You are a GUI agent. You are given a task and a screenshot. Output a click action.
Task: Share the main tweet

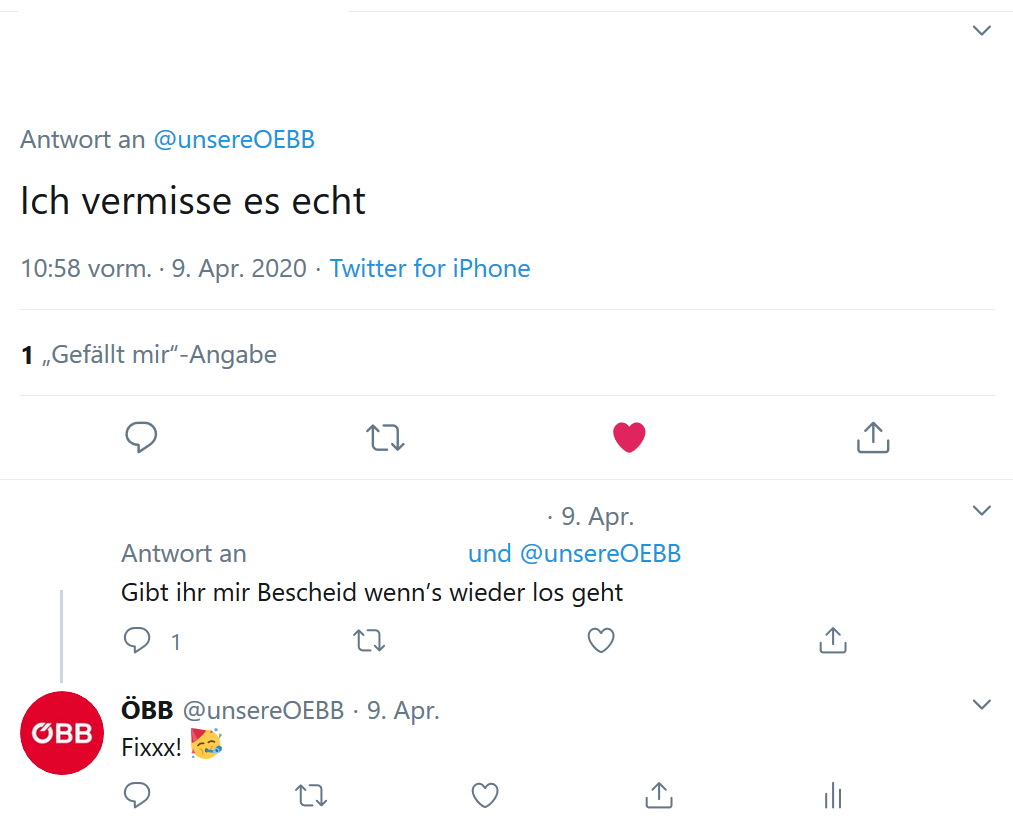tap(873, 437)
